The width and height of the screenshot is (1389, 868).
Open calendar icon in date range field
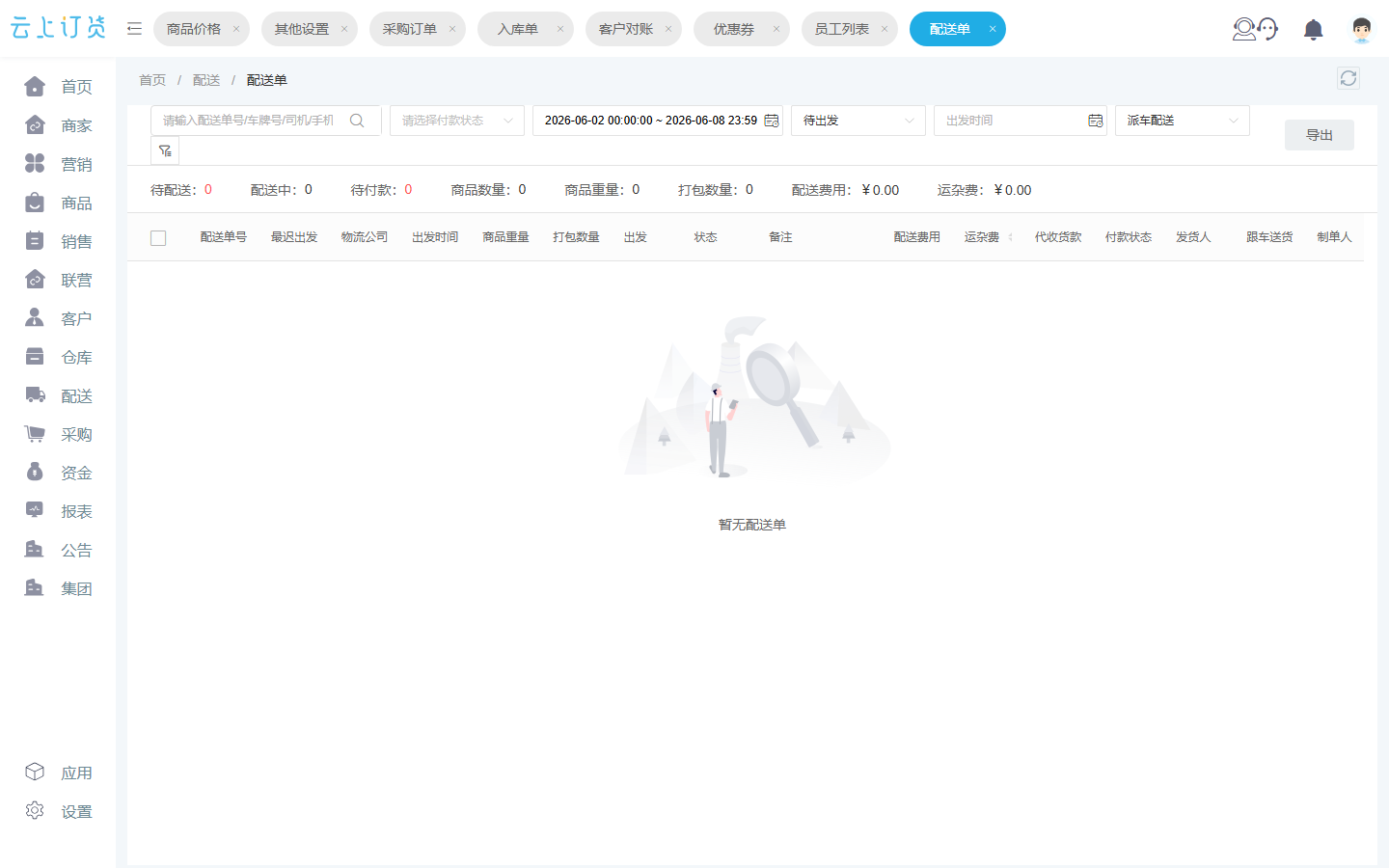pyautogui.click(x=772, y=121)
